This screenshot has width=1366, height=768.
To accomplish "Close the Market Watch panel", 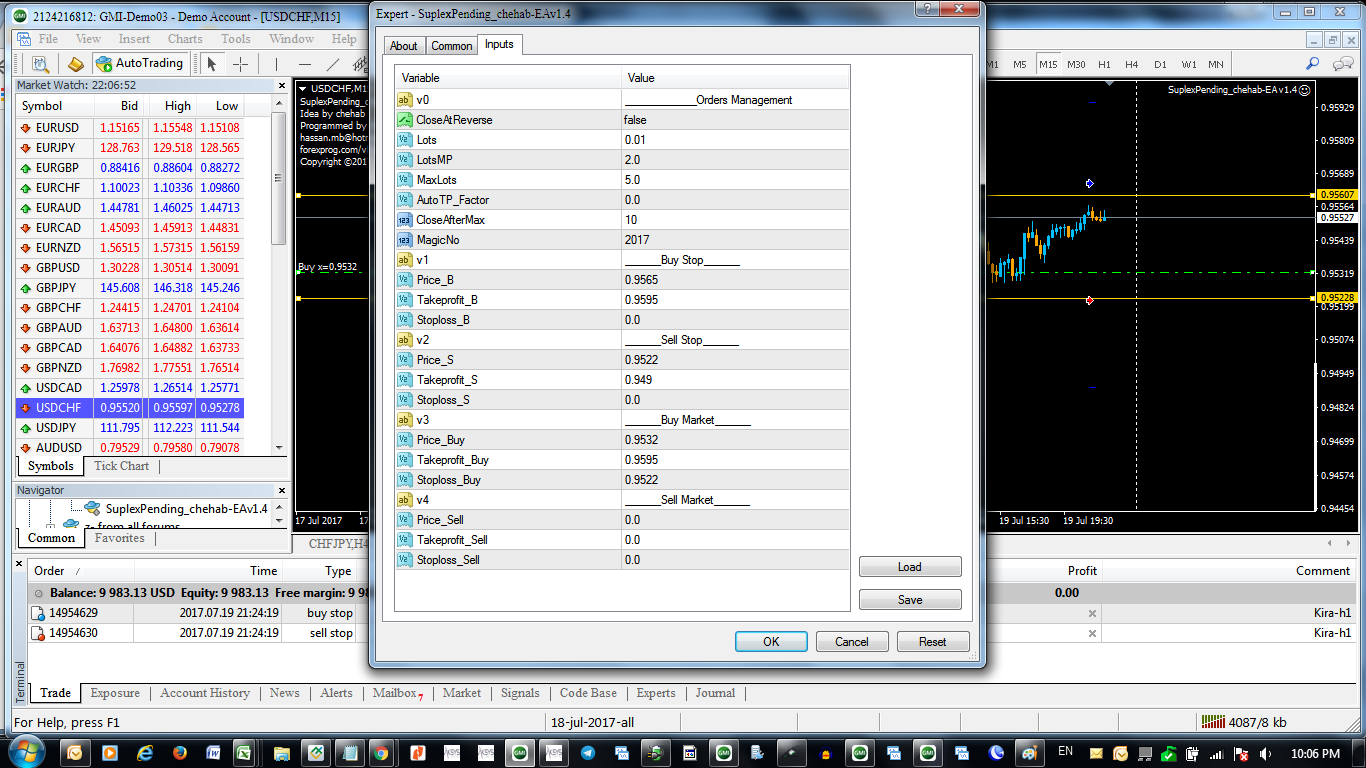I will tap(281, 85).
